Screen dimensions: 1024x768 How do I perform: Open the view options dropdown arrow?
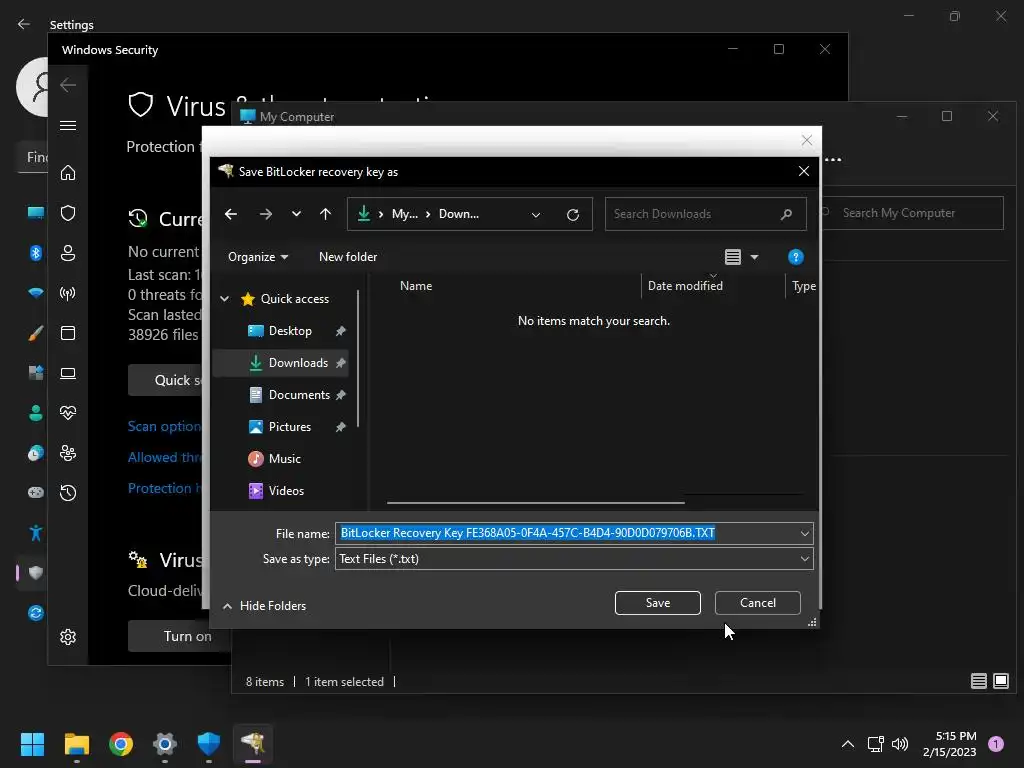[754, 257]
